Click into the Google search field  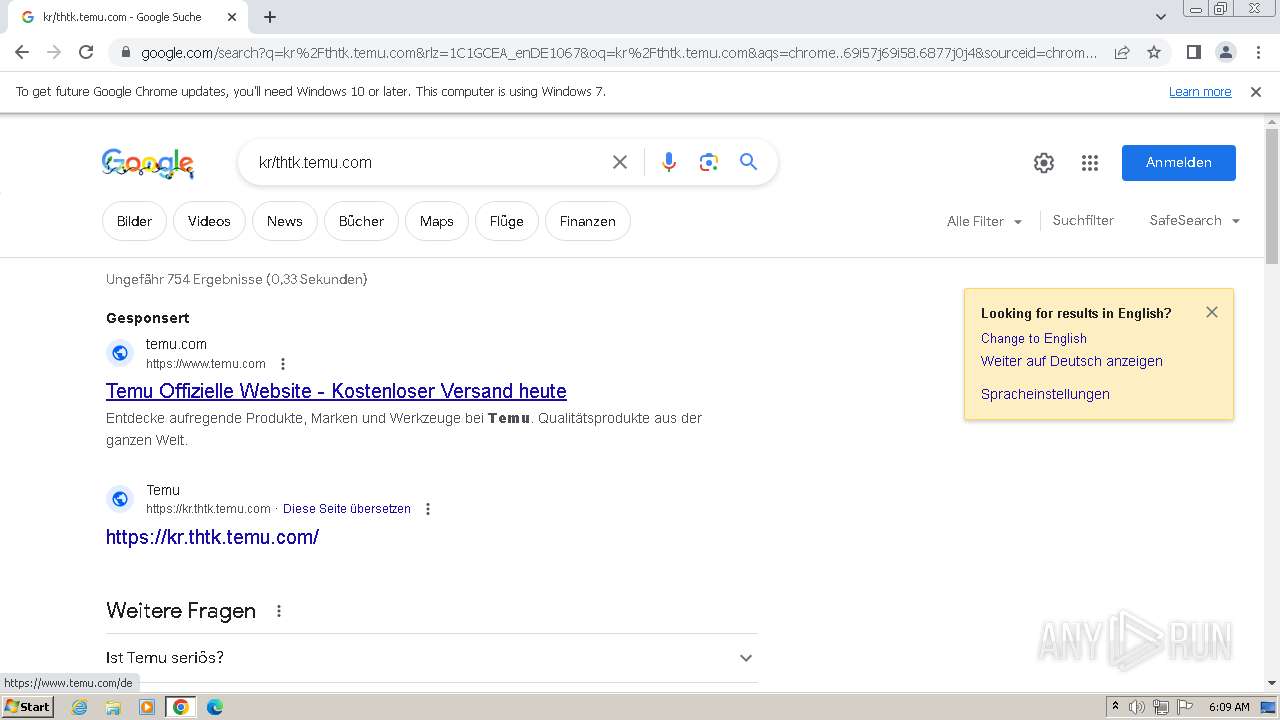tap(425, 162)
